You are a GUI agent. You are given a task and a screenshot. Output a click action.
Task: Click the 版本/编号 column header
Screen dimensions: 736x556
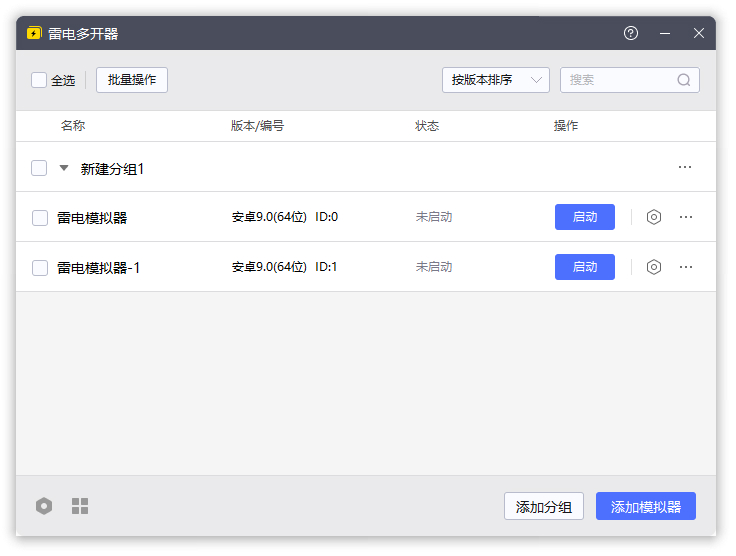pyautogui.click(x=257, y=126)
